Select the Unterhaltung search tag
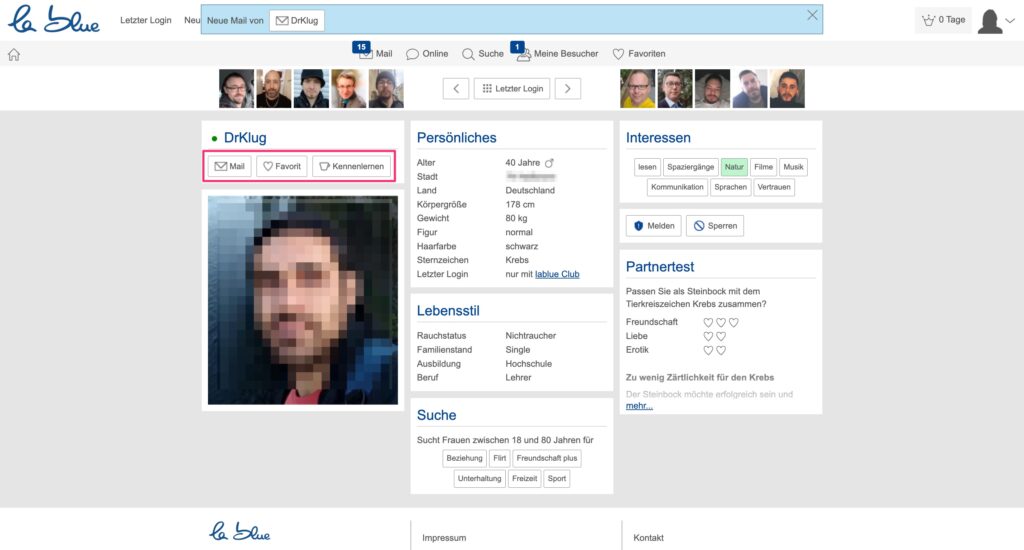 (479, 479)
